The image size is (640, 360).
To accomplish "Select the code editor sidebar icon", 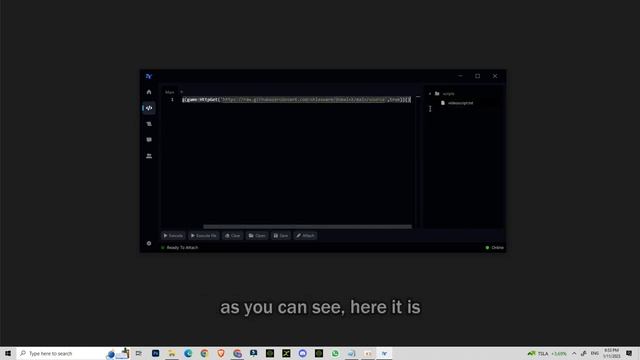I will [x=149, y=108].
